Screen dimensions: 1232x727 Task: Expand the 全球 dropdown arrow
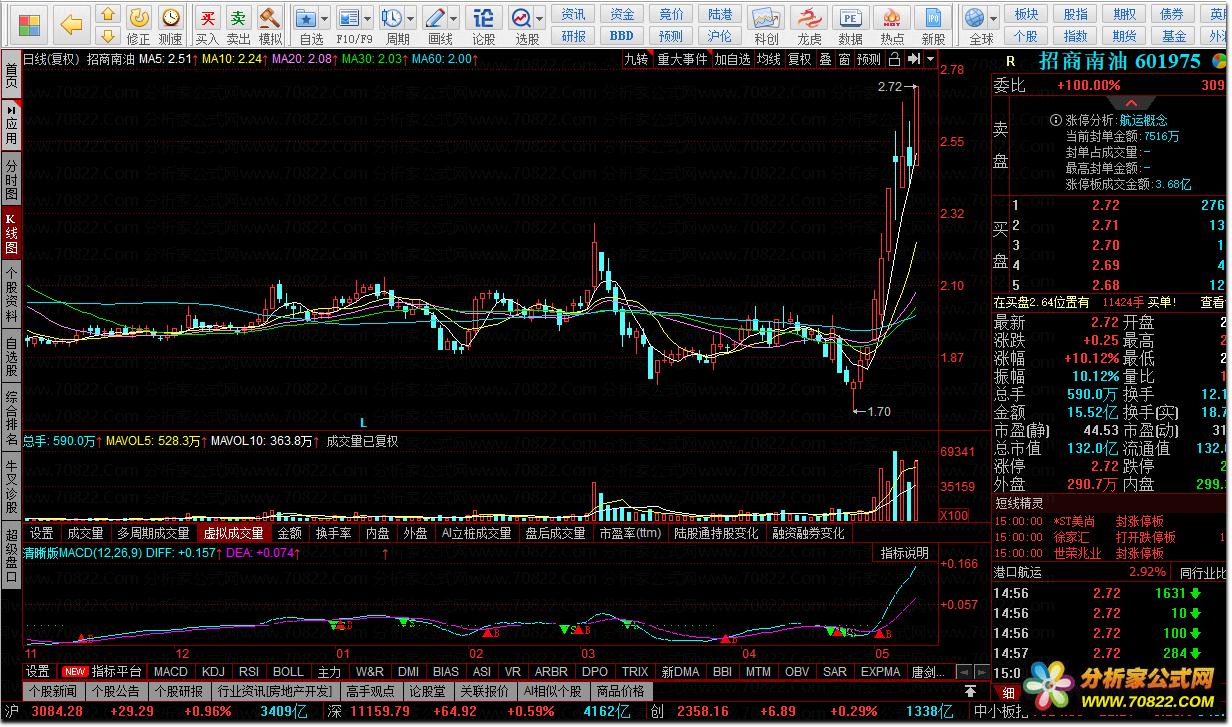pos(995,18)
